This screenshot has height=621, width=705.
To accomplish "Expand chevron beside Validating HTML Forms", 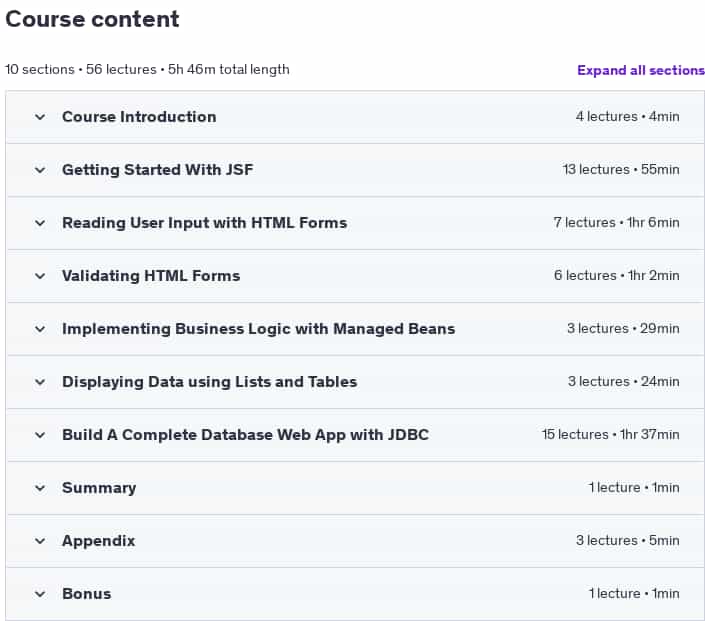I will pos(40,276).
